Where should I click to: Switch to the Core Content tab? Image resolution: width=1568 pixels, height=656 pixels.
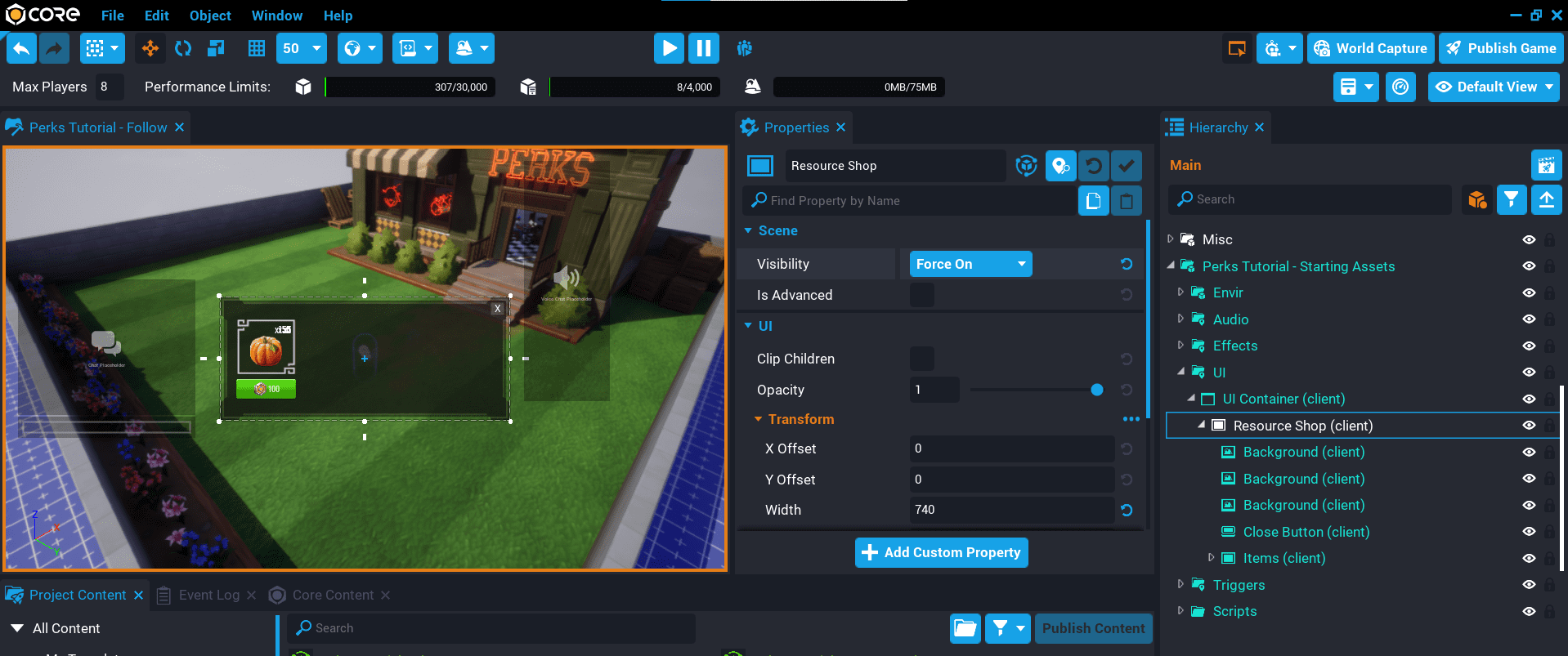point(332,595)
